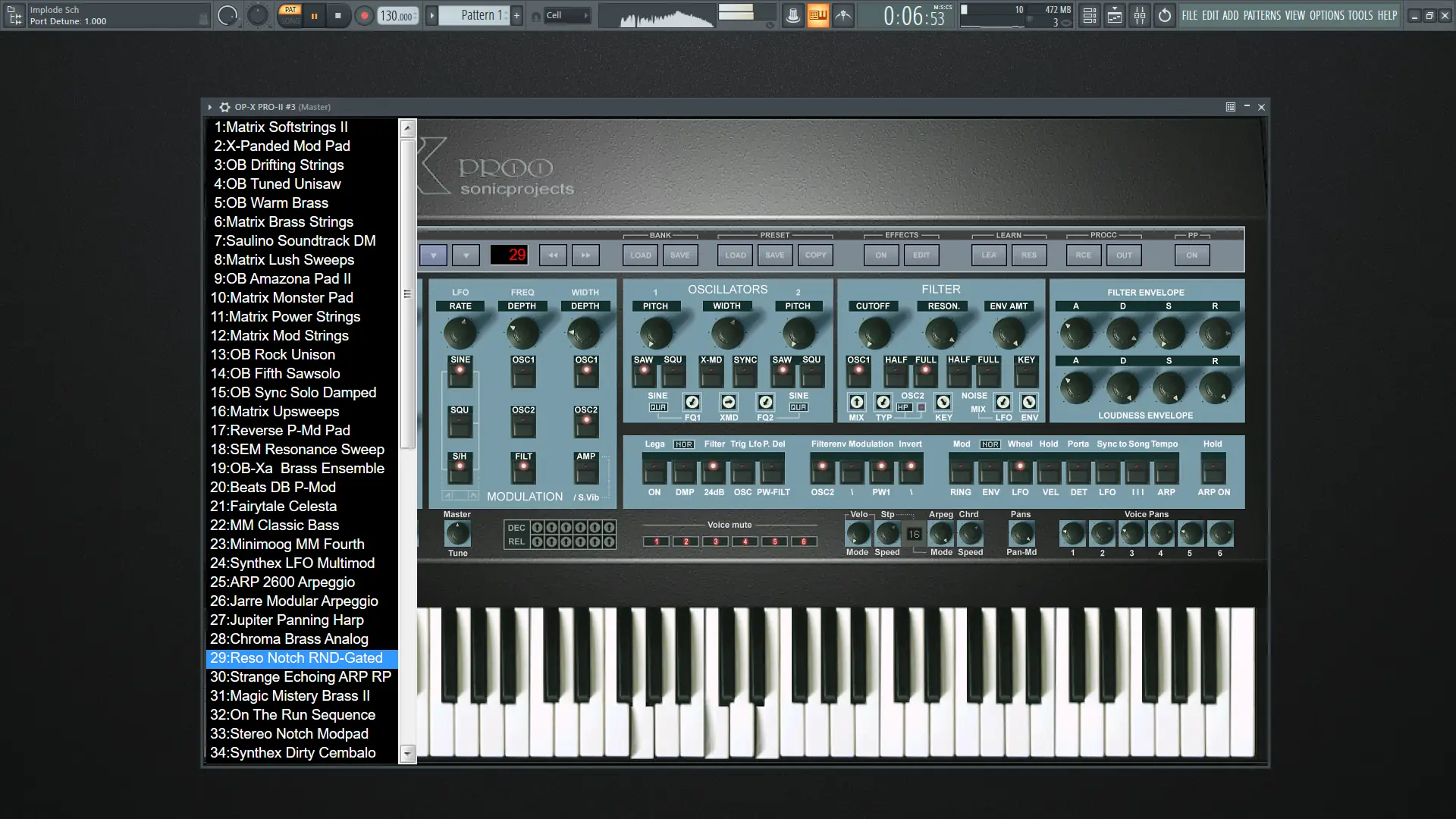This screenshot has height=819, width=1456.
Task: Toggle the ARP ON switch
Action: click(1213, 470)
